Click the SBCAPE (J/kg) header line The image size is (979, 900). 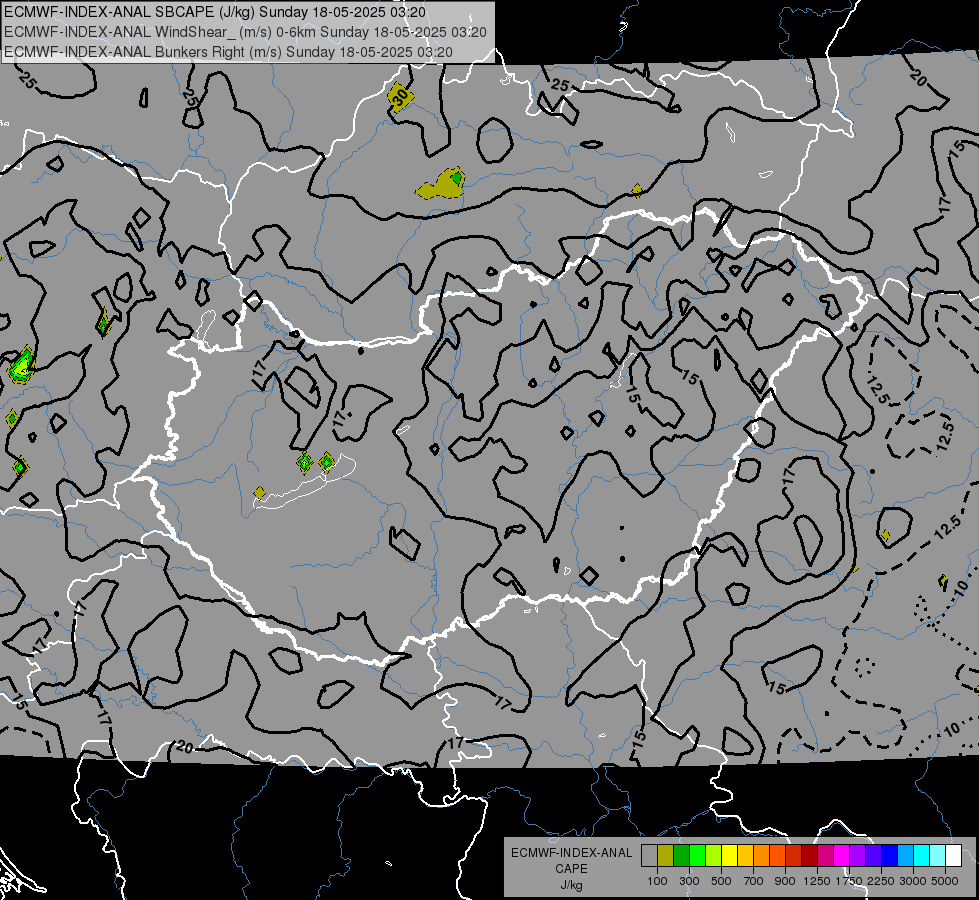coord(215,12)
